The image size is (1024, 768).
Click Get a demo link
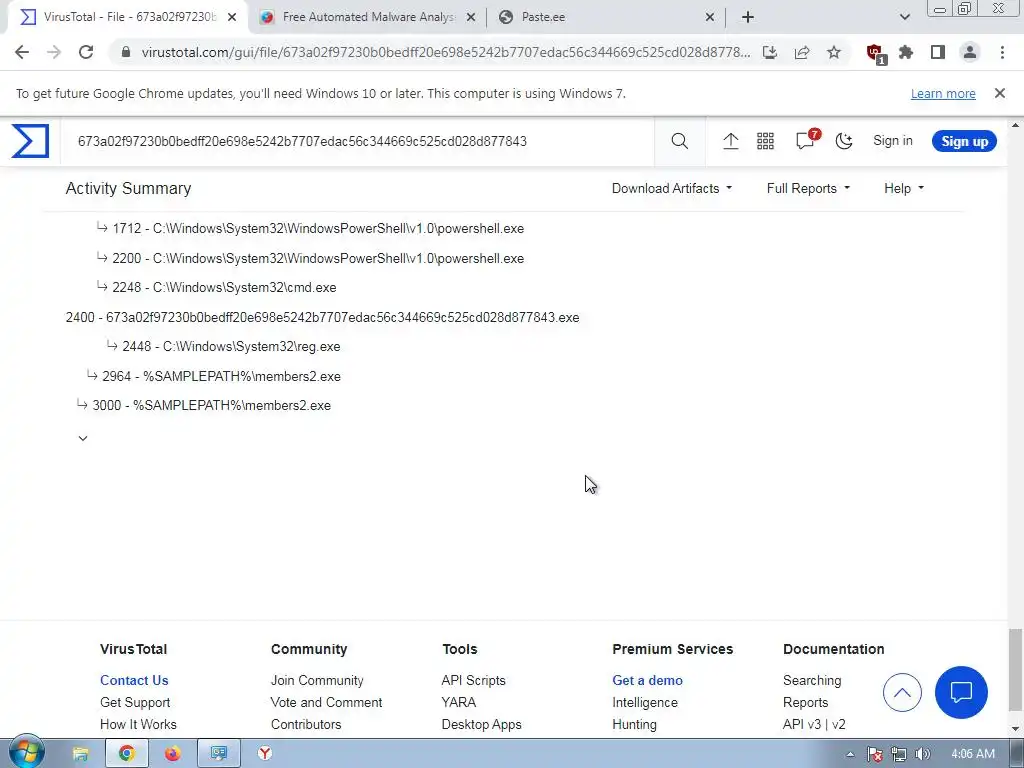click(647, 680)
